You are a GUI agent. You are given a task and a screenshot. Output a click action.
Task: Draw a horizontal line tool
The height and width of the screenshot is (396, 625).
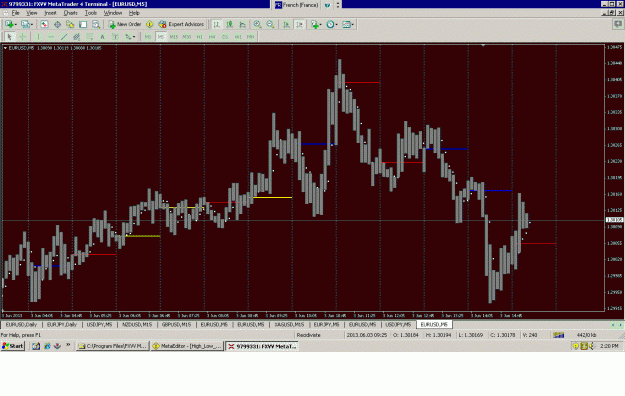click(51, 37)
